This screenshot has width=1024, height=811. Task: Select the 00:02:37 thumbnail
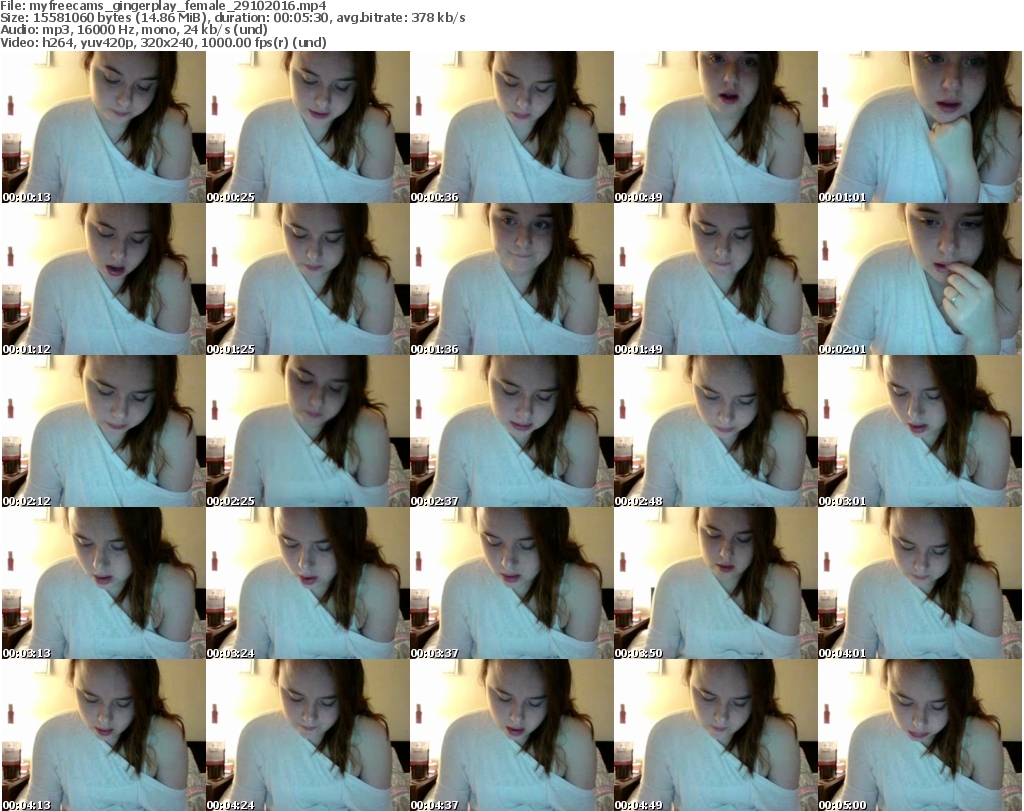(x=512, y=432)
